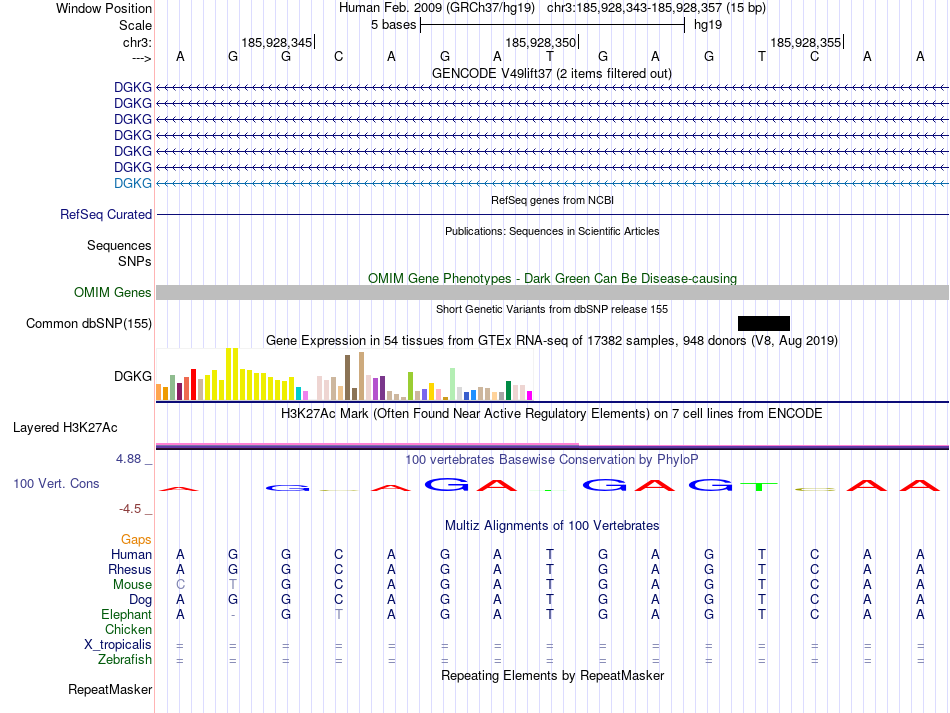The width and height of the screenshot is (950, 713).
Task: Click the Scale label
Action: pyautogui.click(x=136, y=25)
